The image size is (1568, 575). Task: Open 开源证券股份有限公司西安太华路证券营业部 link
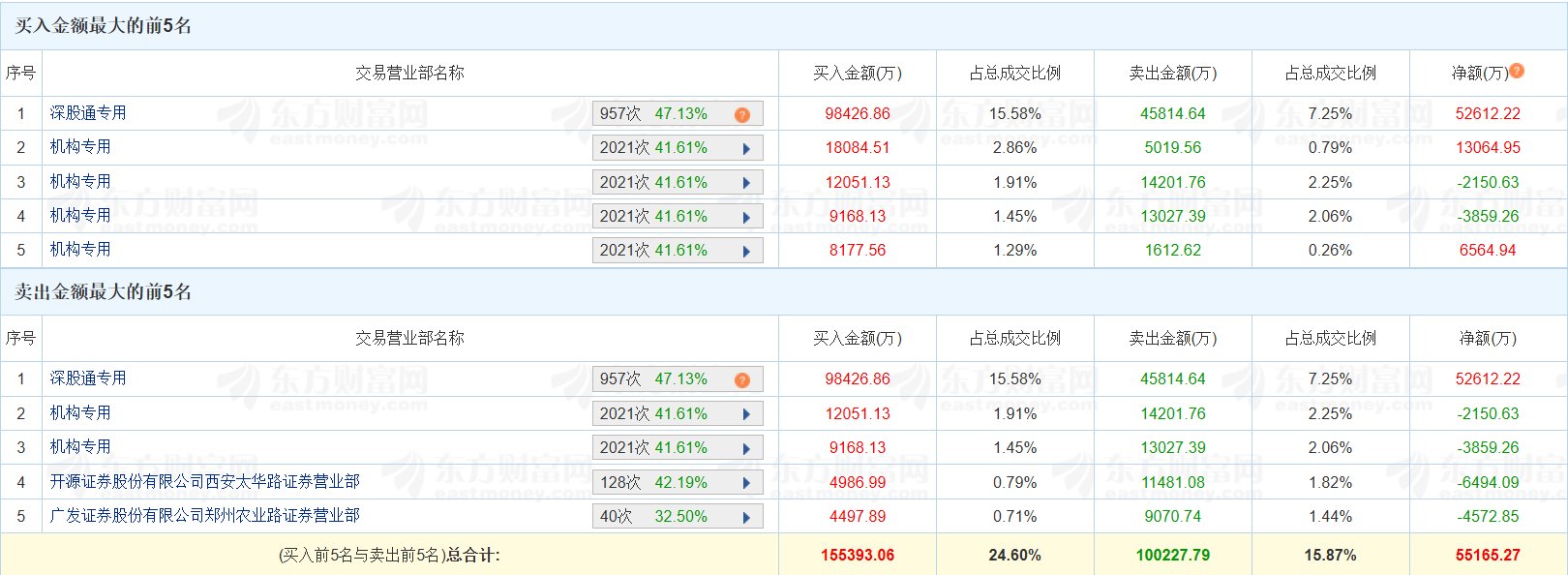pyautogui.click(x=205, y=481)
